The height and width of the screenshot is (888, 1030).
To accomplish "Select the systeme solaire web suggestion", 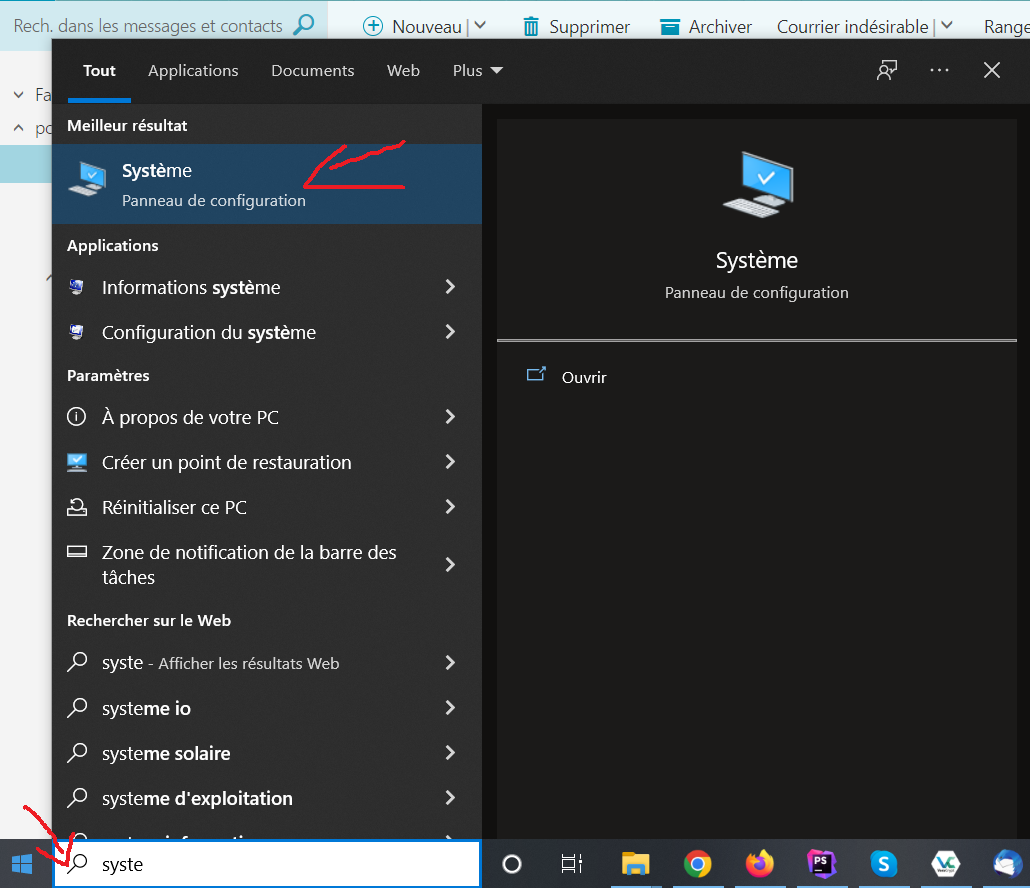I will click(x=166, y=753).
